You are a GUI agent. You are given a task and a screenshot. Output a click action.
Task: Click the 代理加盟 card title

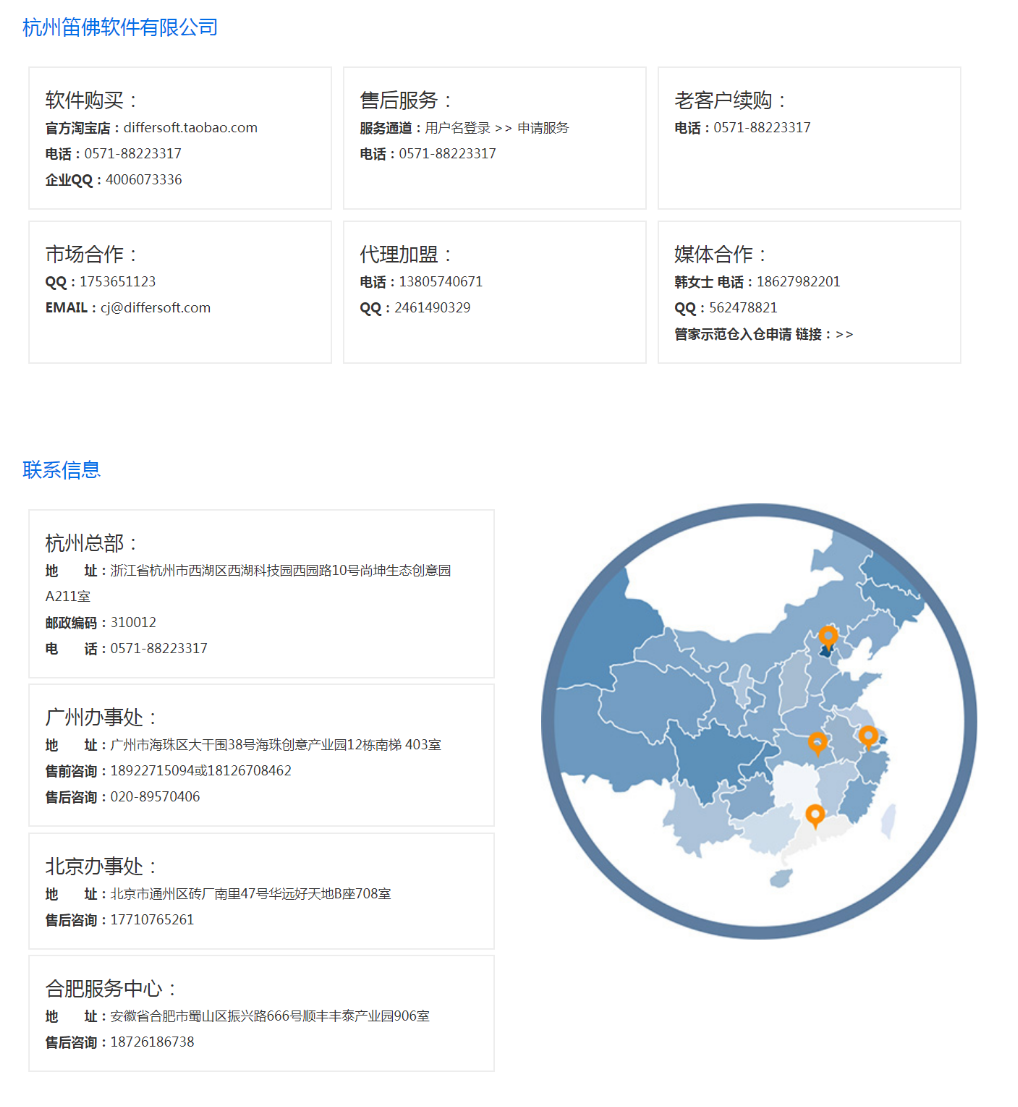[x=406, y=254]
